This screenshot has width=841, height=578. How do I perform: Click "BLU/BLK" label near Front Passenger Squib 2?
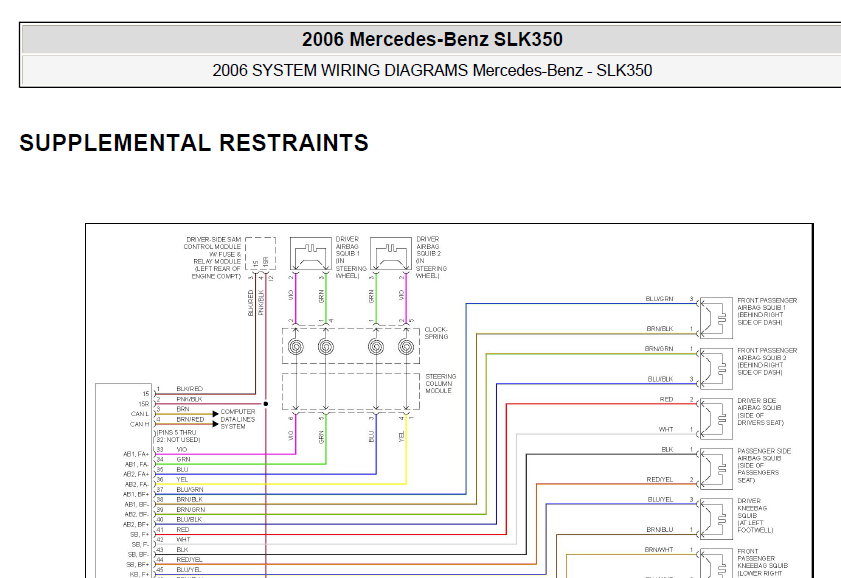click(x=660, y=379)
